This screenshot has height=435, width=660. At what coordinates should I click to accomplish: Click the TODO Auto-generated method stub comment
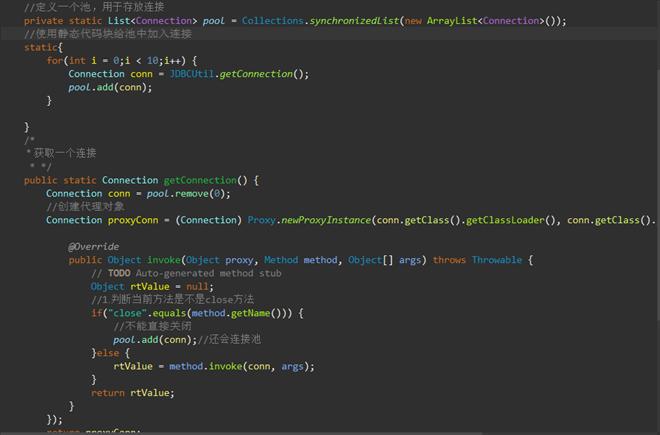point(186,273)
